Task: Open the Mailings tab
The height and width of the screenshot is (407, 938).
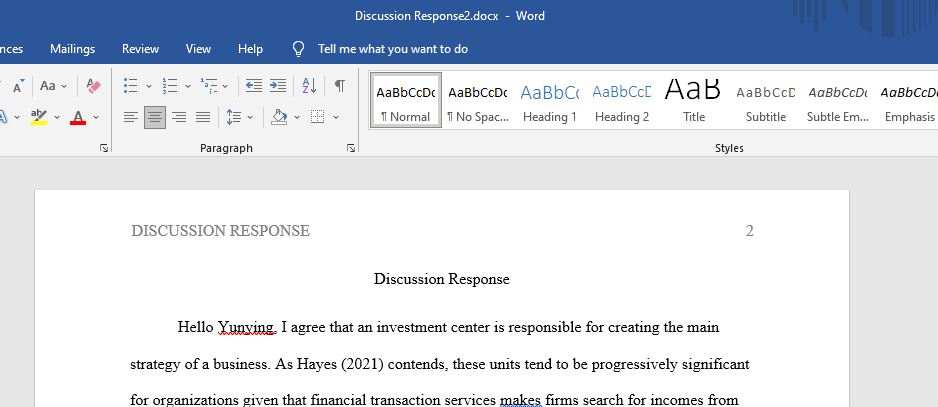Action: tap(72, 49)
